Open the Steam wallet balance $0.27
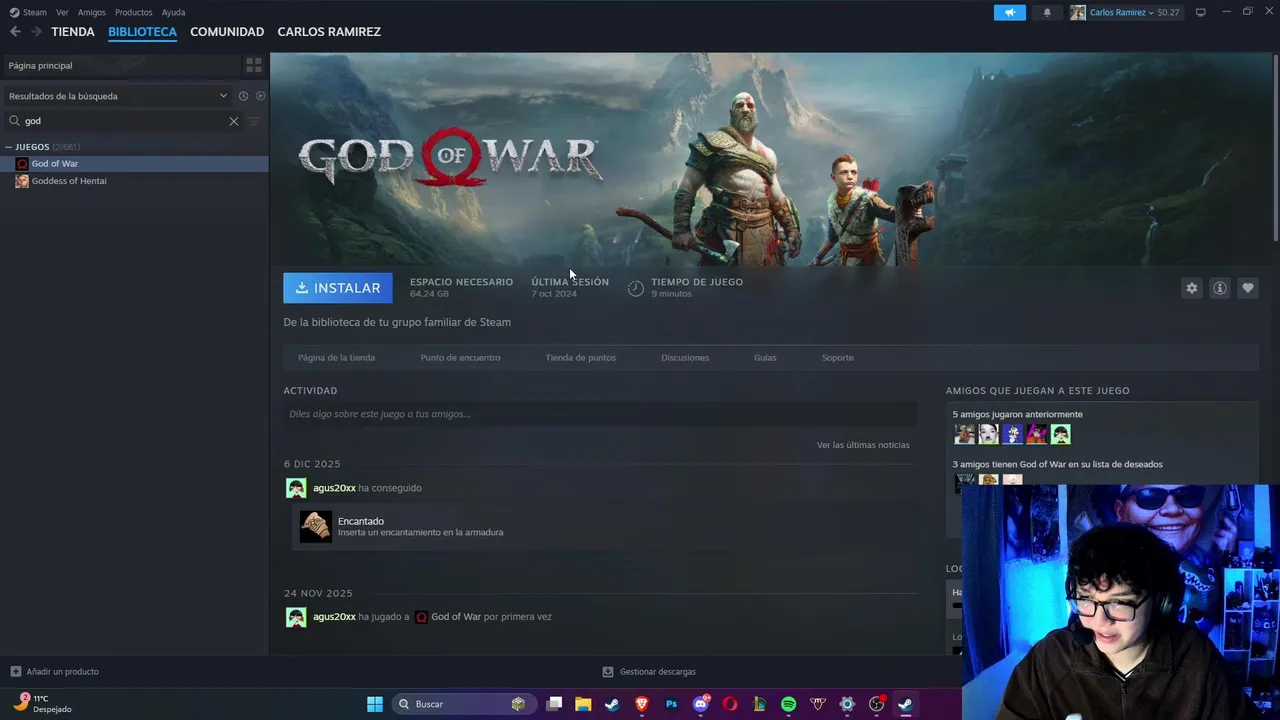1280x720 pixels. tap(1168, 13)
